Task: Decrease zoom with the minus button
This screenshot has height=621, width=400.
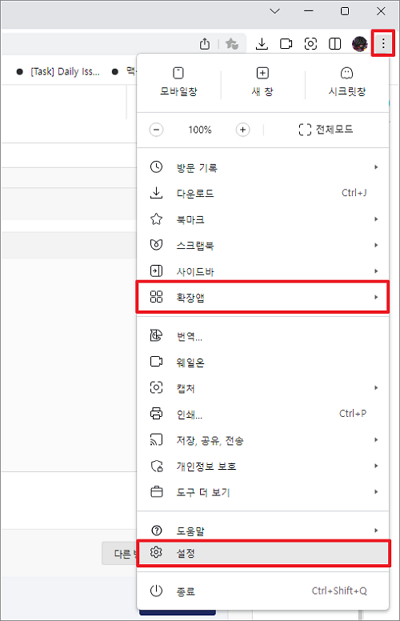Action: click(156, 130)
